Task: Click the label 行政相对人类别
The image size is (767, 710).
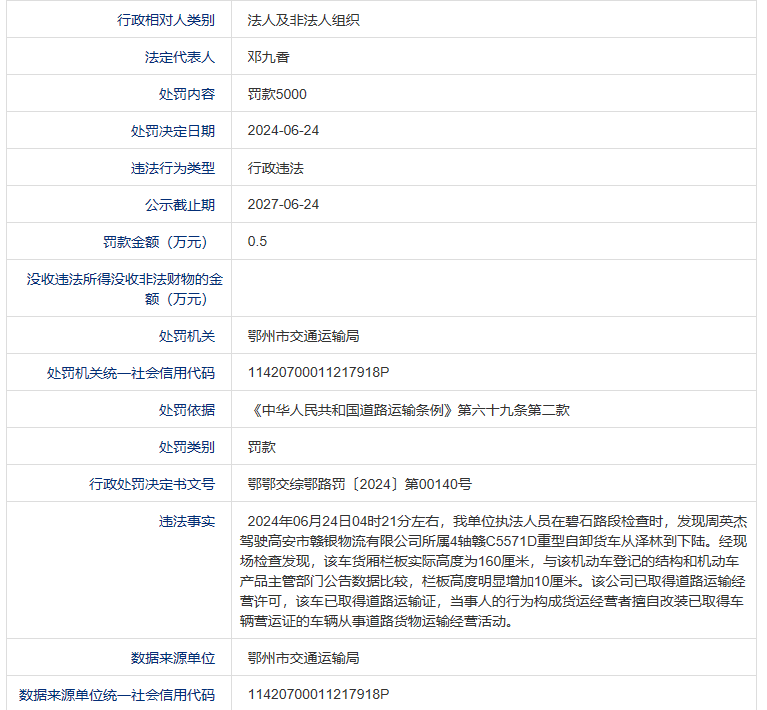Action: [x=166, y=20]
